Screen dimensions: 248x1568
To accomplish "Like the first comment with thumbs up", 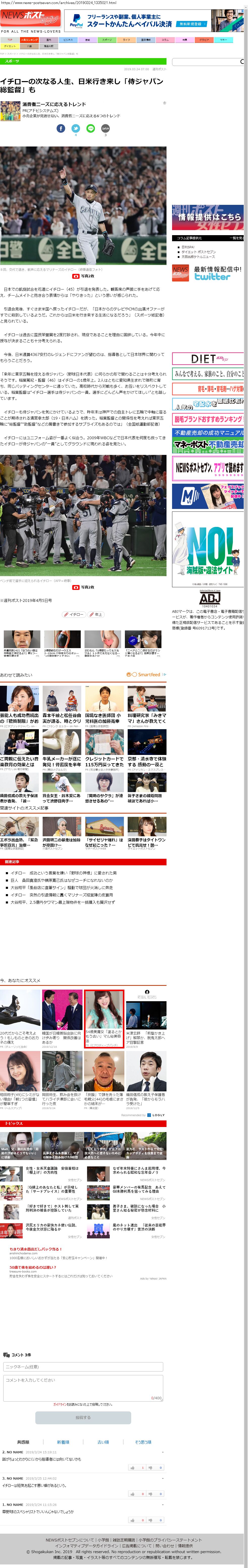I will (132, 1467).
